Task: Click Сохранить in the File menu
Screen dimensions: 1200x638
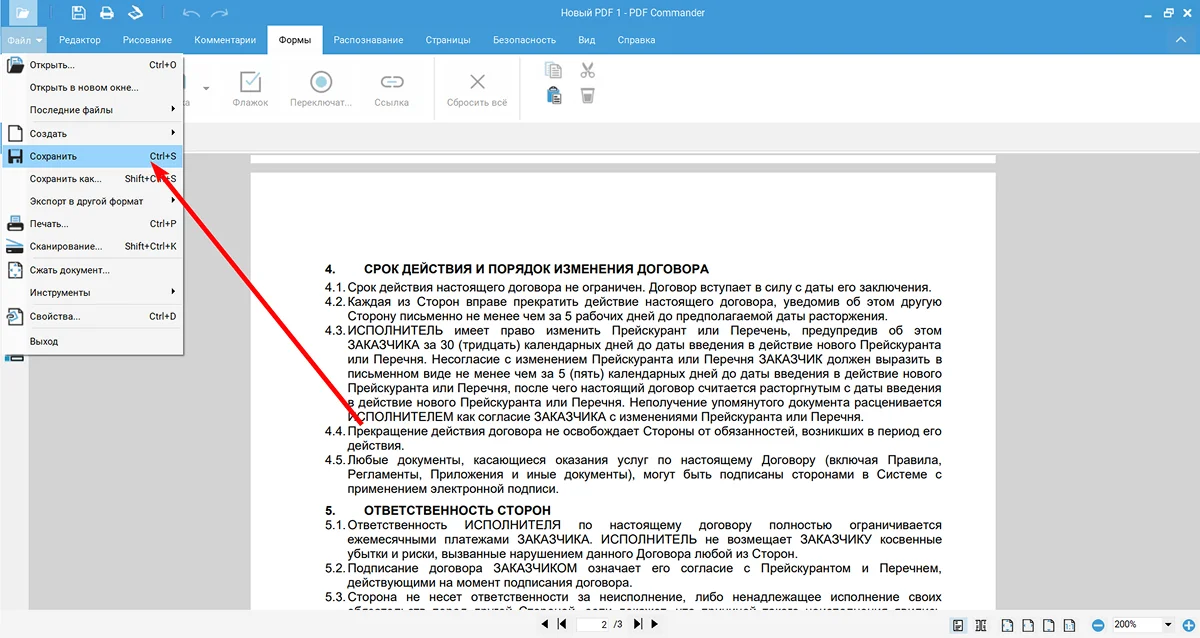Action: [93, 156]
